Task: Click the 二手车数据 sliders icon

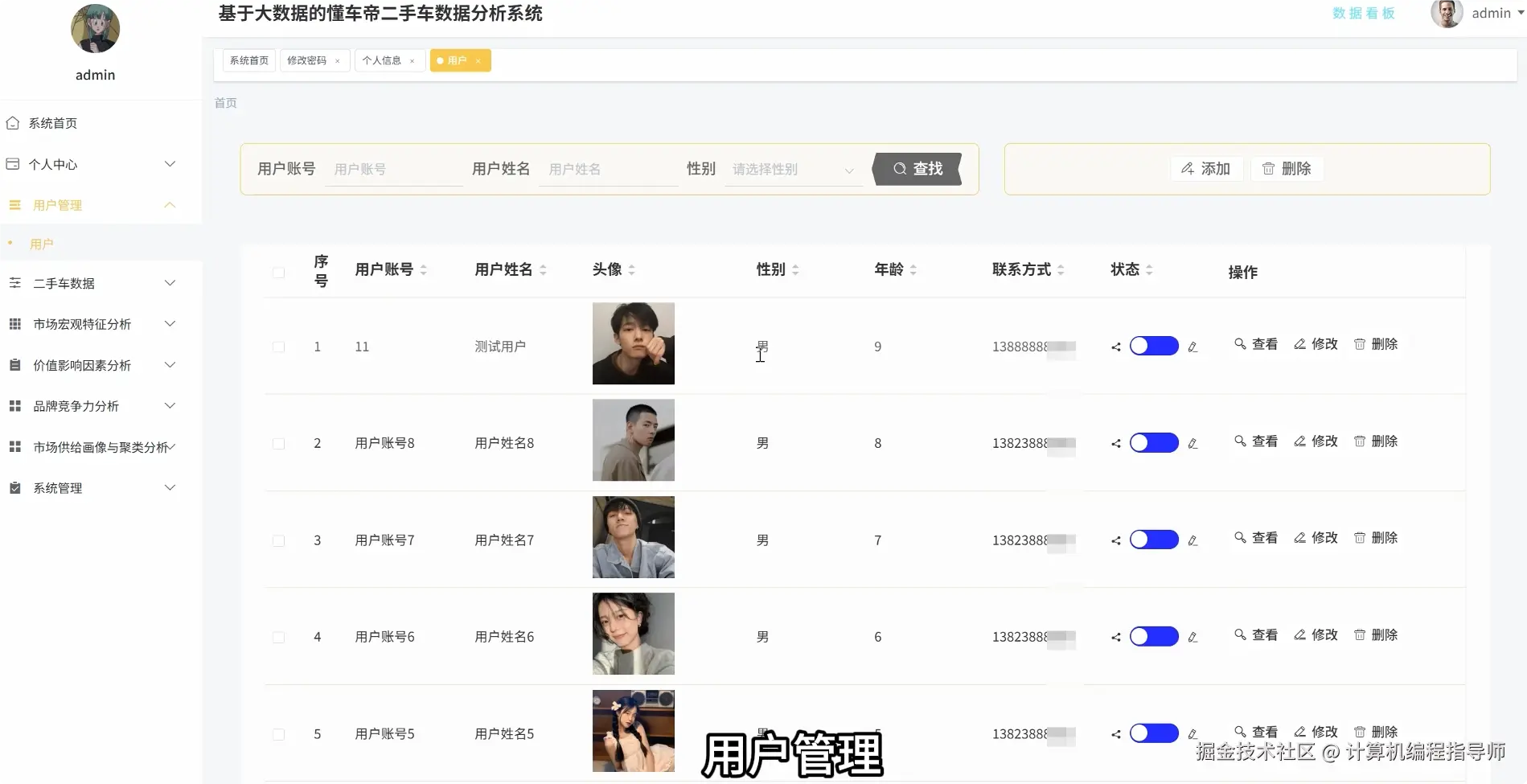Action: [14, 283]
